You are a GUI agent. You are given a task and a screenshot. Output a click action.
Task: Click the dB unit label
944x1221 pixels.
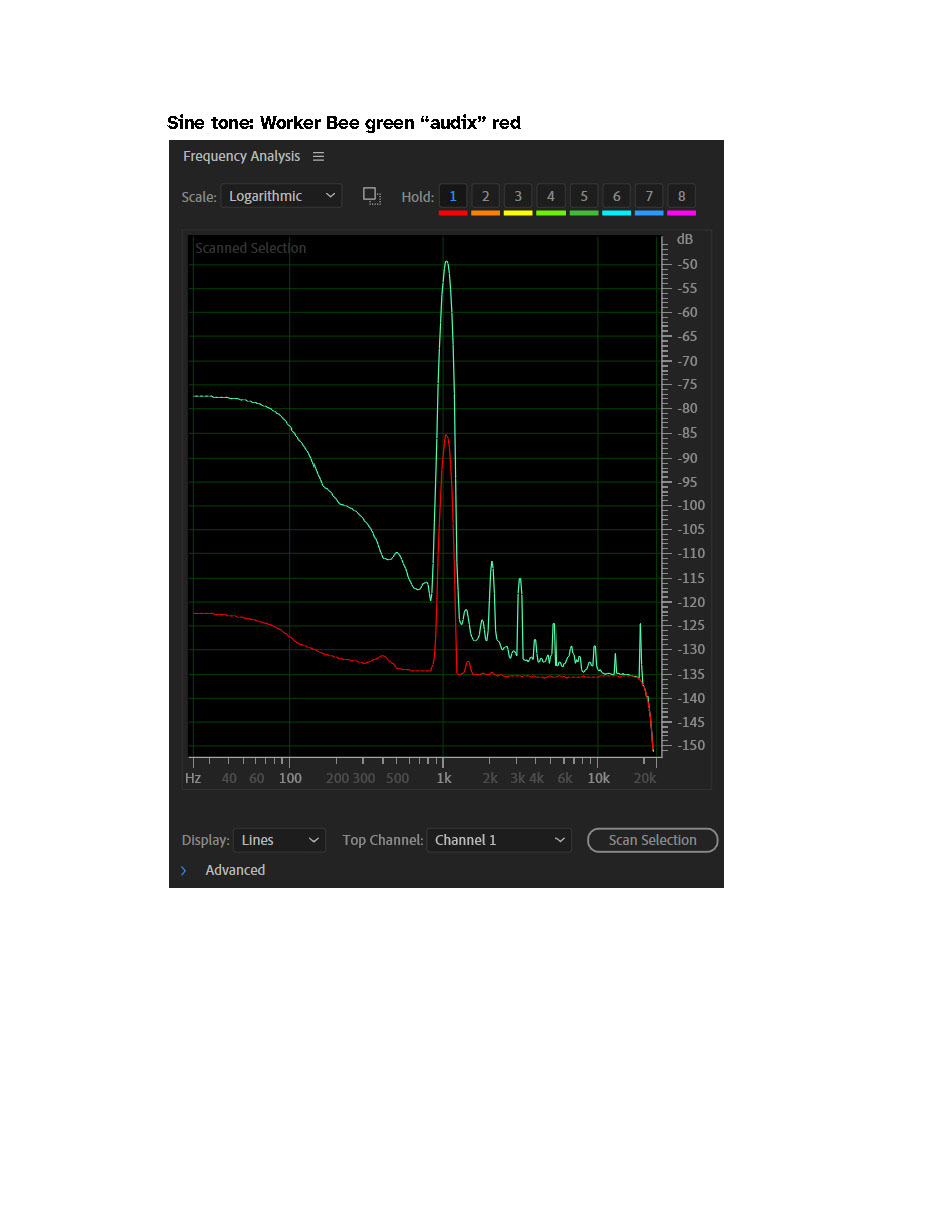click(685, 240)
